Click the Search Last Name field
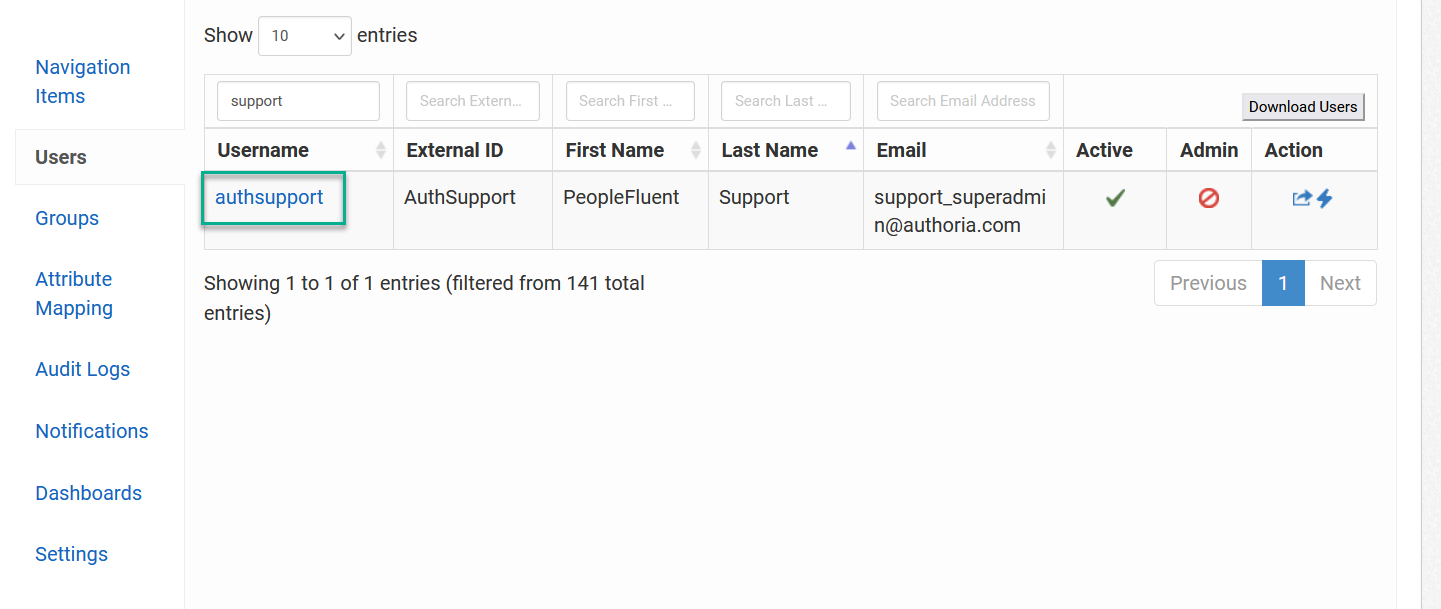 [x=786, y=101]
